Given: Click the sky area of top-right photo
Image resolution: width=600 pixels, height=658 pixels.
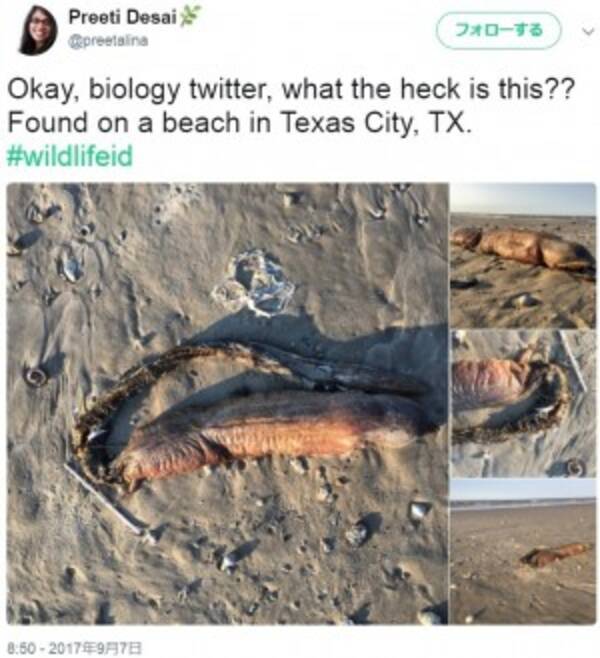Looking at the screenshot, I should 524,199.
